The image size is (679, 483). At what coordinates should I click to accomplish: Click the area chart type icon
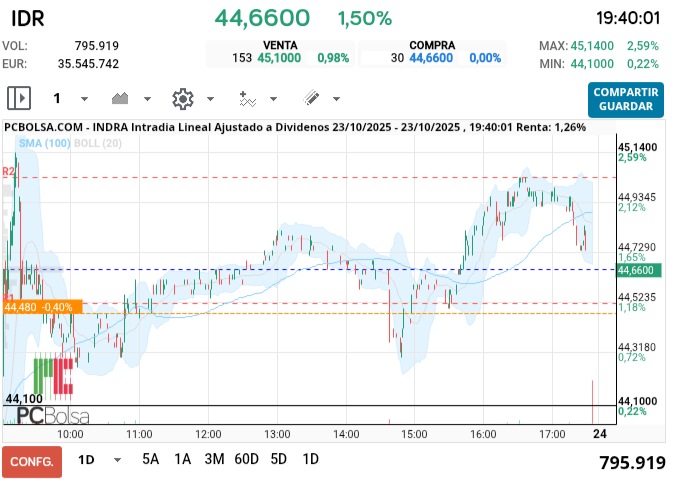[x=121, y=98]
